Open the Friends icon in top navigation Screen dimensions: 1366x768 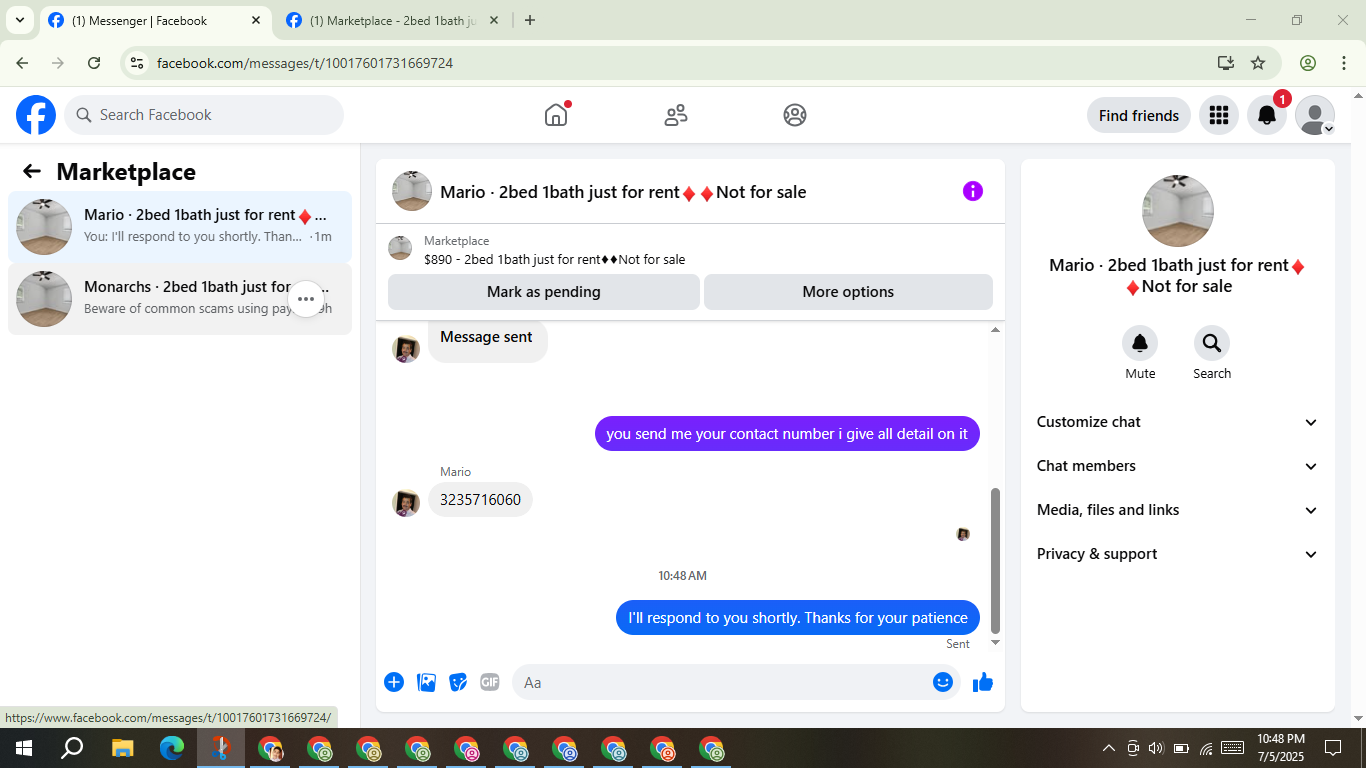point(676,115)
